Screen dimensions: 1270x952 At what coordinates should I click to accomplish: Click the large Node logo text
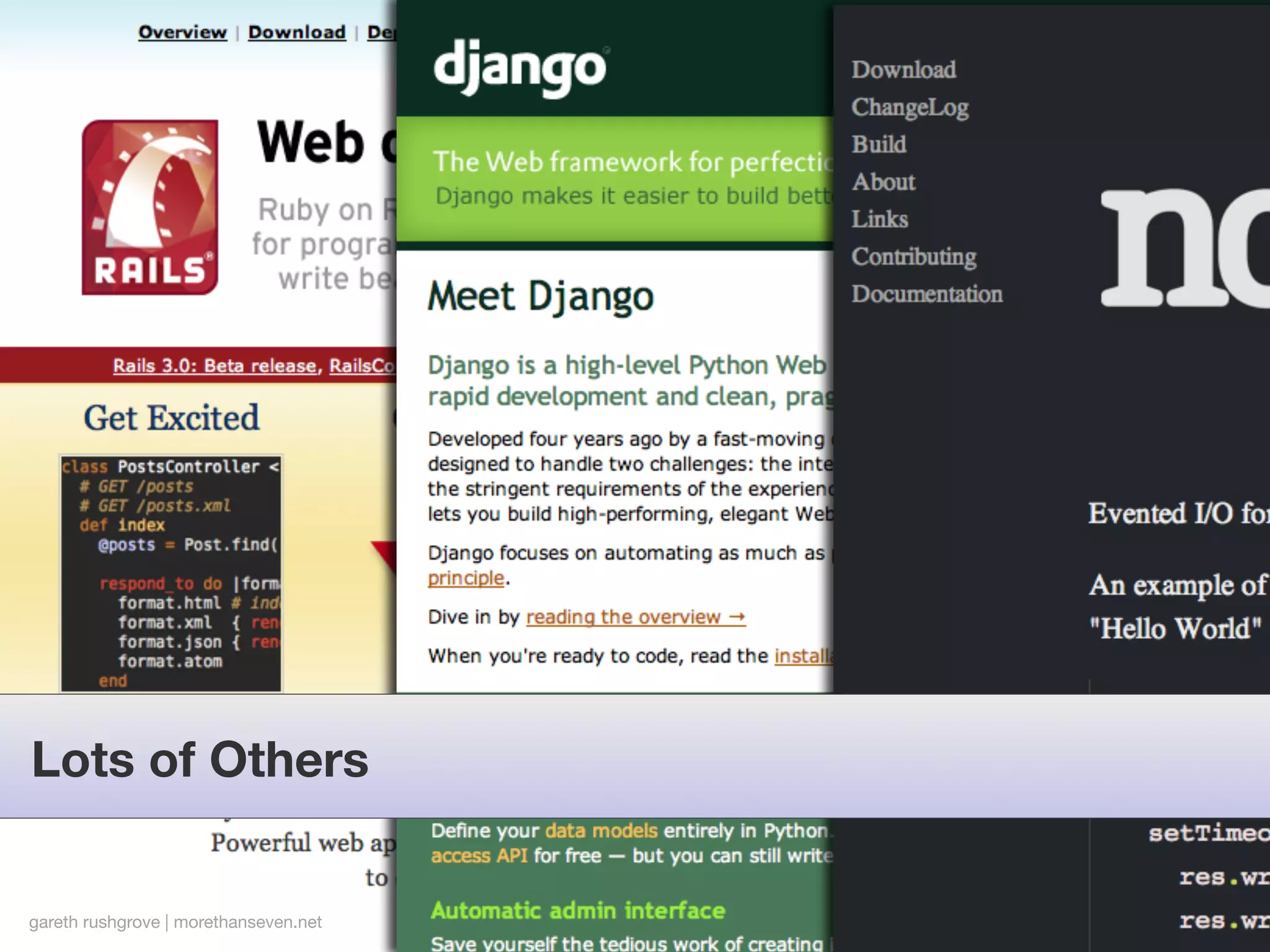[x=1184, y=248]
